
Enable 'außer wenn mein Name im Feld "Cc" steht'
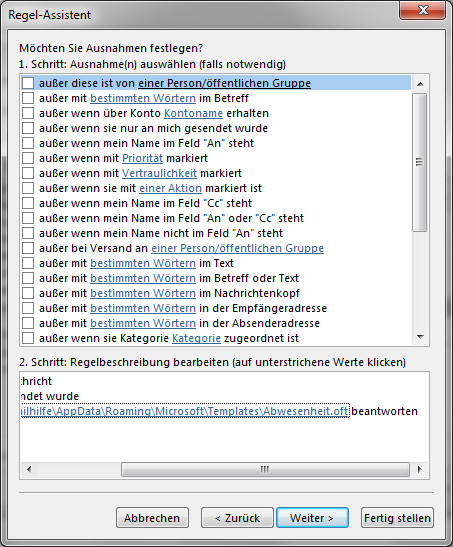coord(28,203)
